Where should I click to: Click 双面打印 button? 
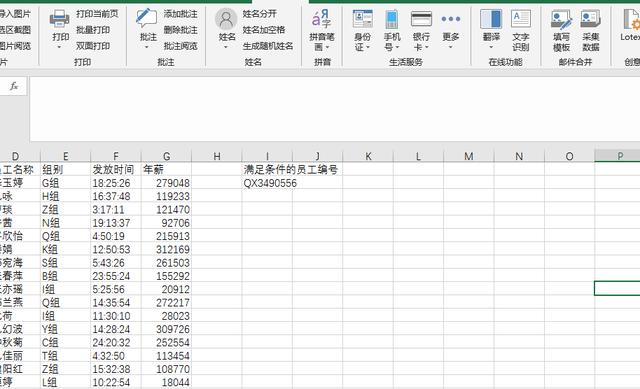pyautogui.click(x=93, y=46)
